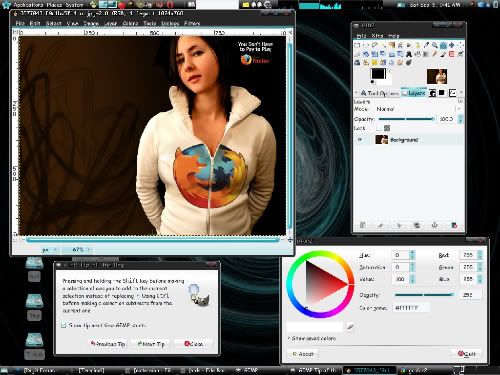Select the Bucket Fill tool

[418, 54]
